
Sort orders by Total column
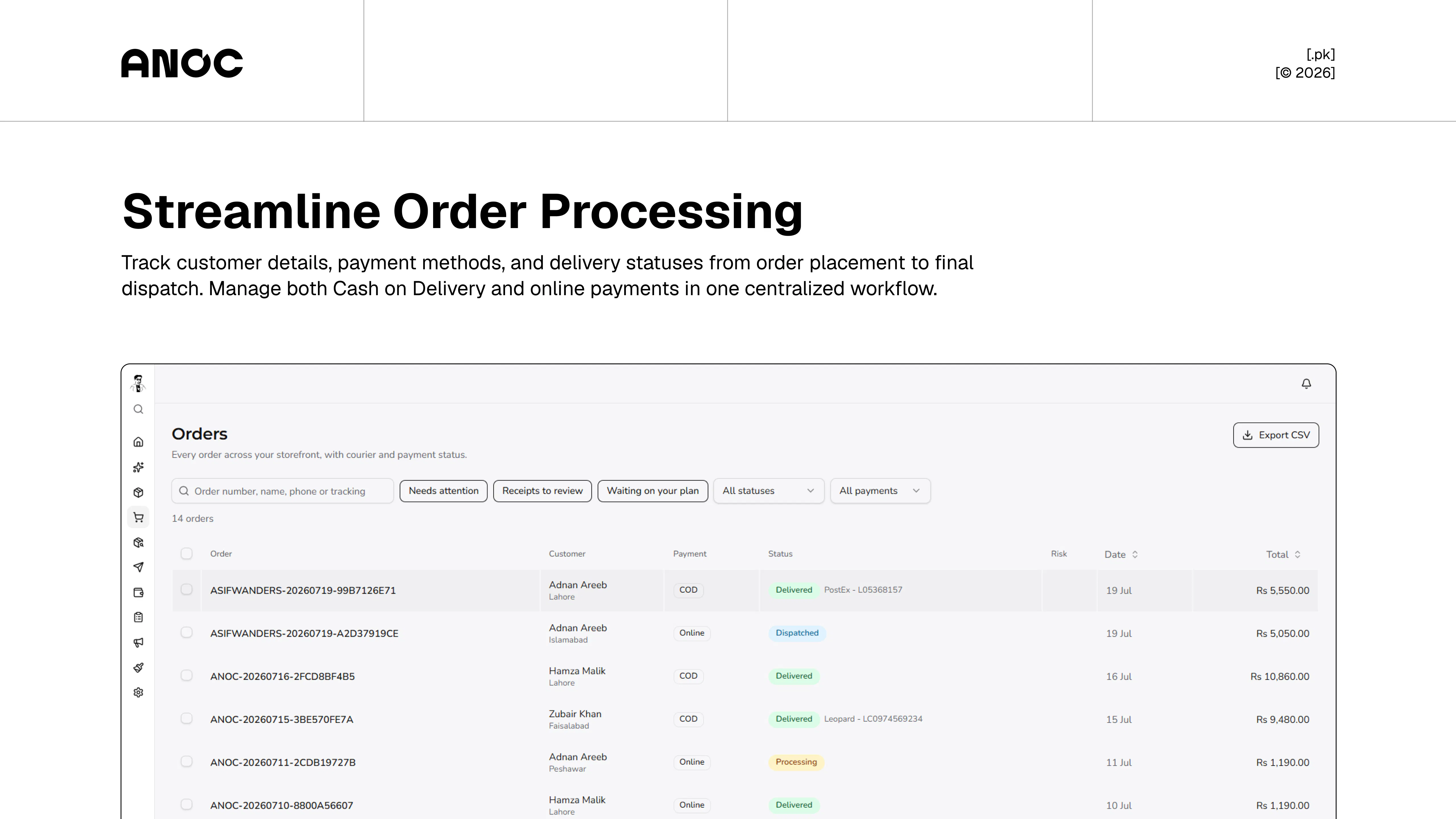[x=1283, y=555]
